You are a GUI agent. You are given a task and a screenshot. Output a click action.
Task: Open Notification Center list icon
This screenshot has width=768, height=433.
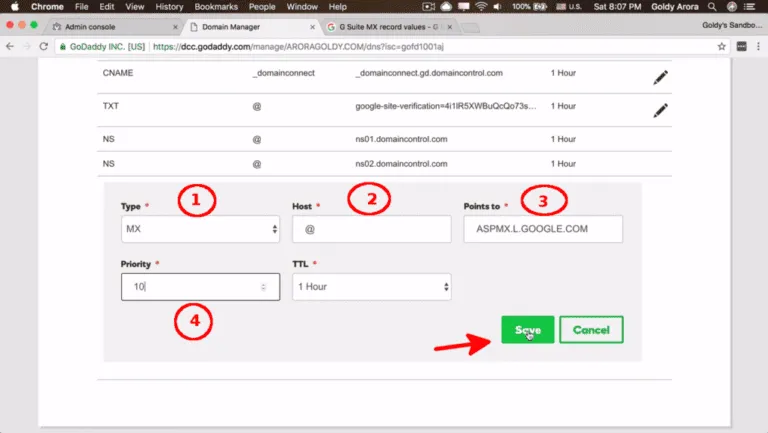coord(749,6)
